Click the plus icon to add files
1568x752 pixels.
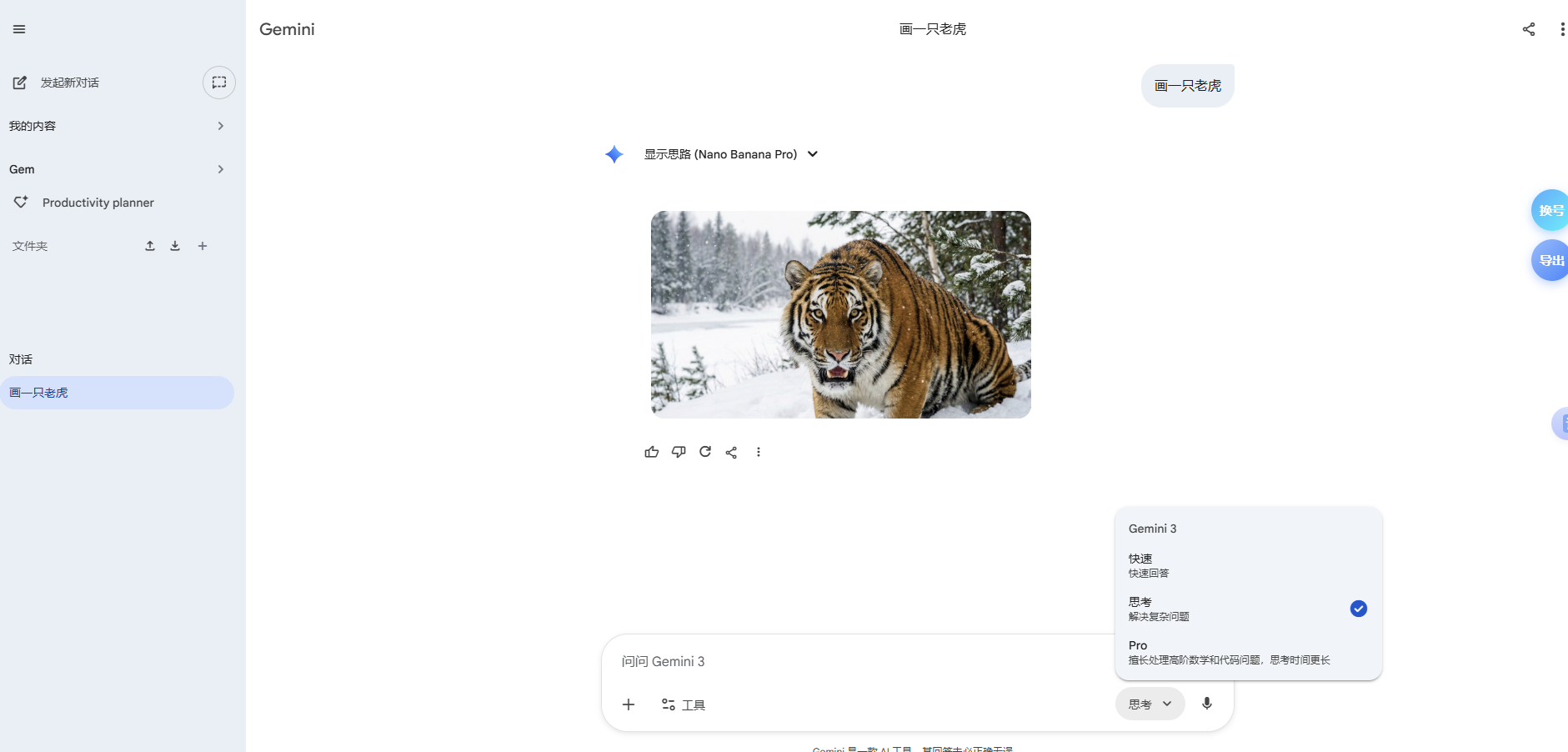tap(629, 704)
